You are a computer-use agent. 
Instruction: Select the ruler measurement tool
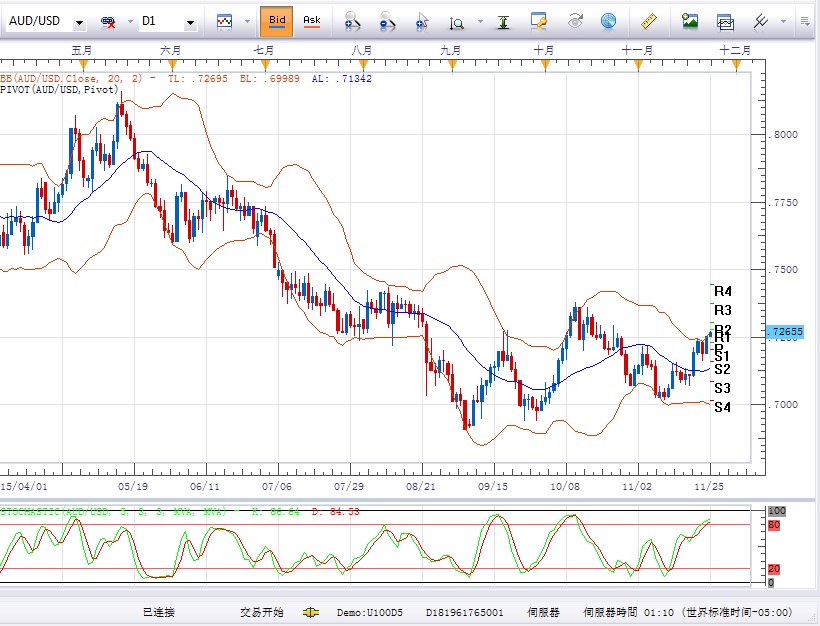pos(647,20)
